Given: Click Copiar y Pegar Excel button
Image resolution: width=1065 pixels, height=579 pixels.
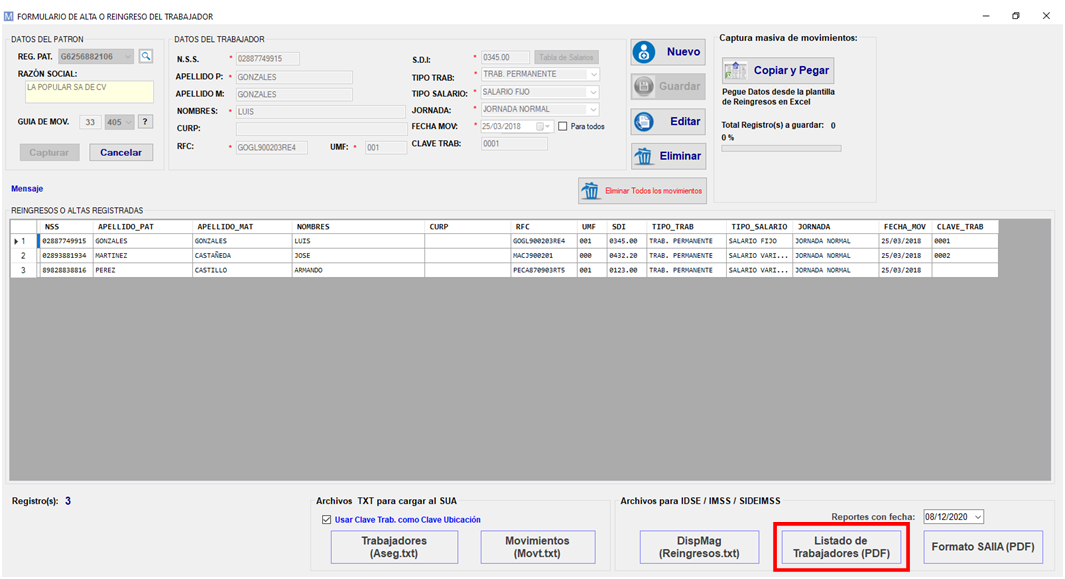Looking at the screenshot, I should click(x=778, y=70).
